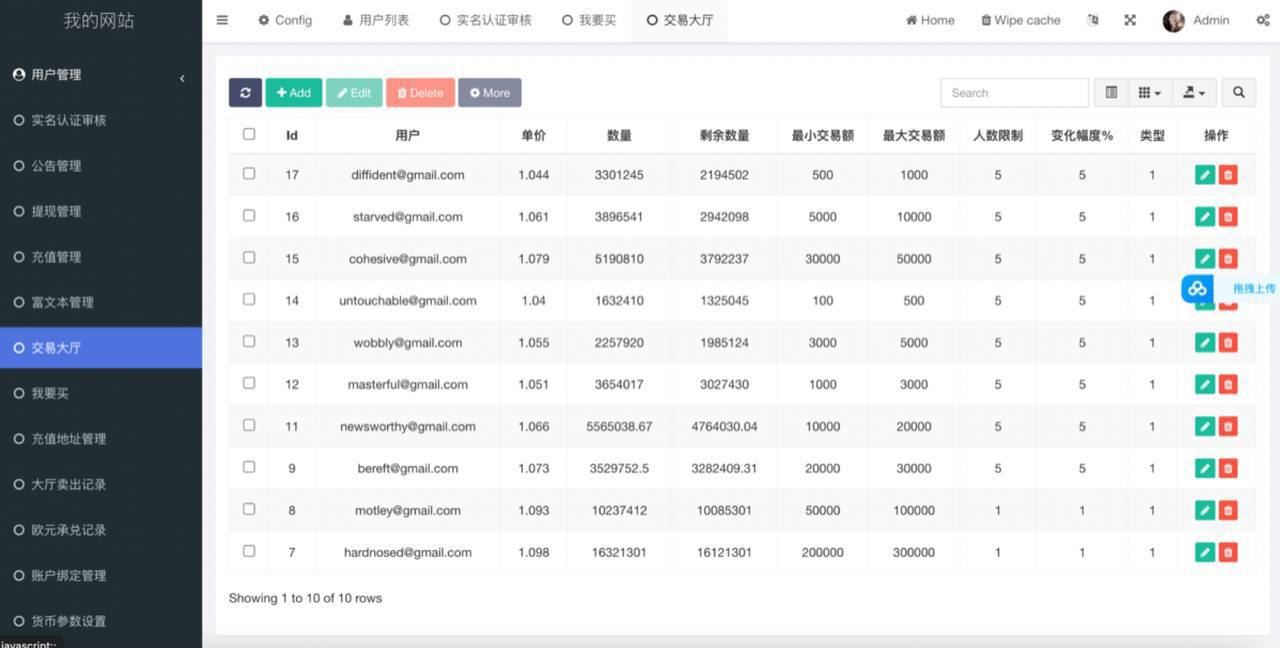Edit row with masterful@gmail.com
The width and height of the screenshot is (1280, 648).
(x=1205, y=385)
